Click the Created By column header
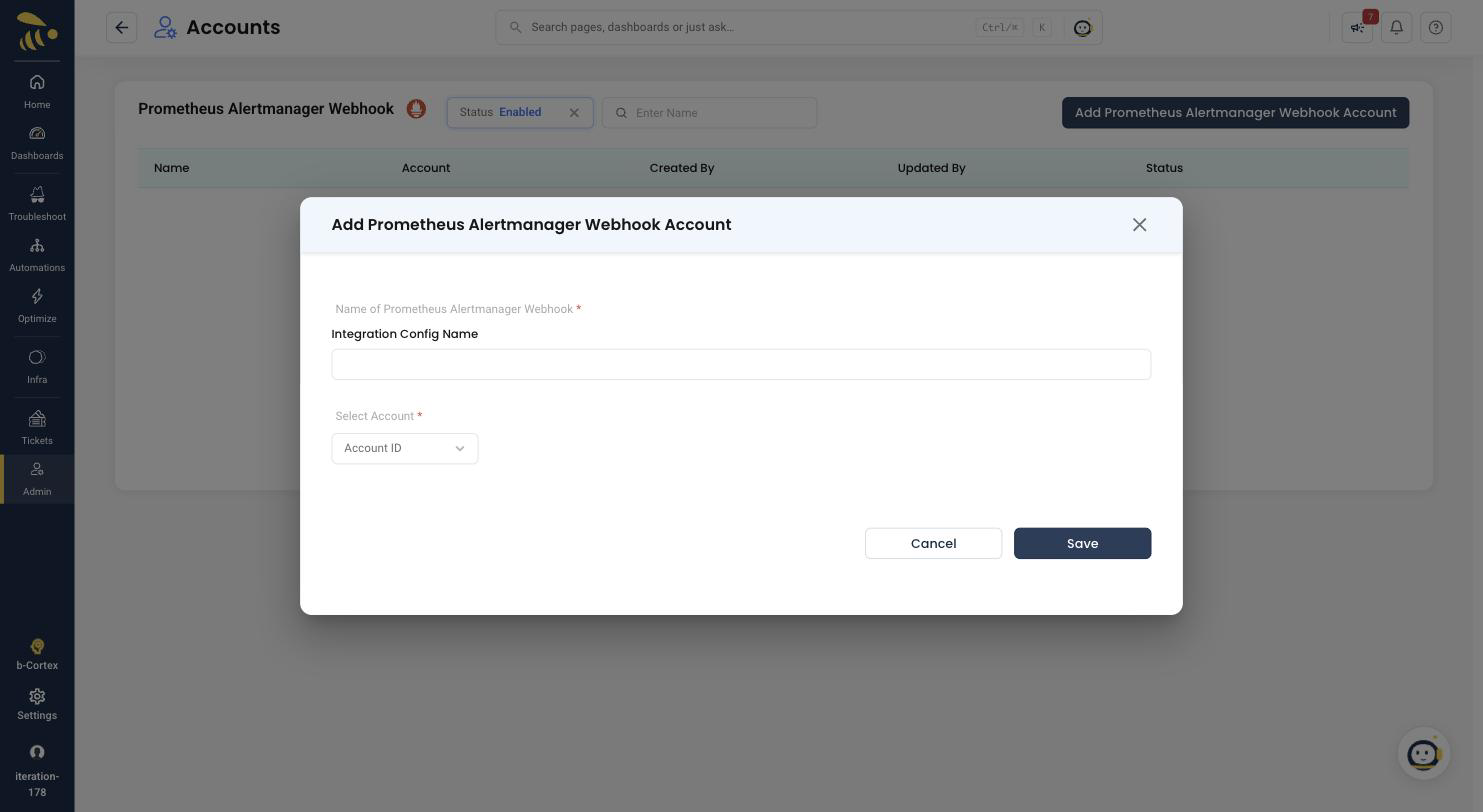 click(682, 168)
